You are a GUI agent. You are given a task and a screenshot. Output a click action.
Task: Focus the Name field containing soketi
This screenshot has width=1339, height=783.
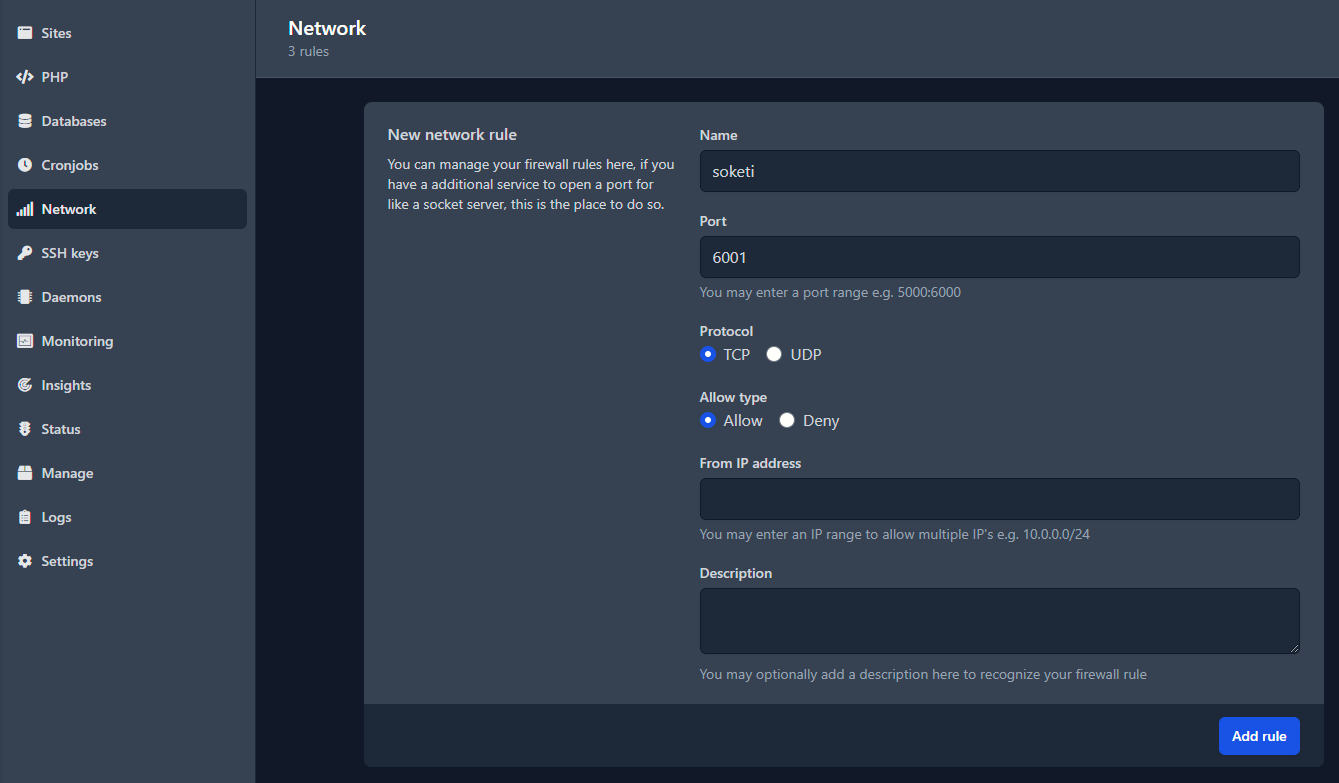click(1000, 171)
